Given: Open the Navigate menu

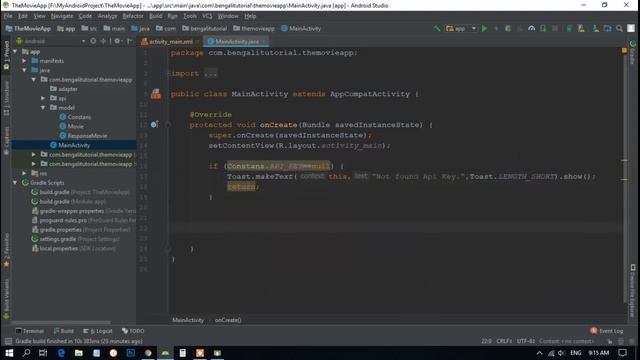Looking at the screenshot, I should 62,16.
